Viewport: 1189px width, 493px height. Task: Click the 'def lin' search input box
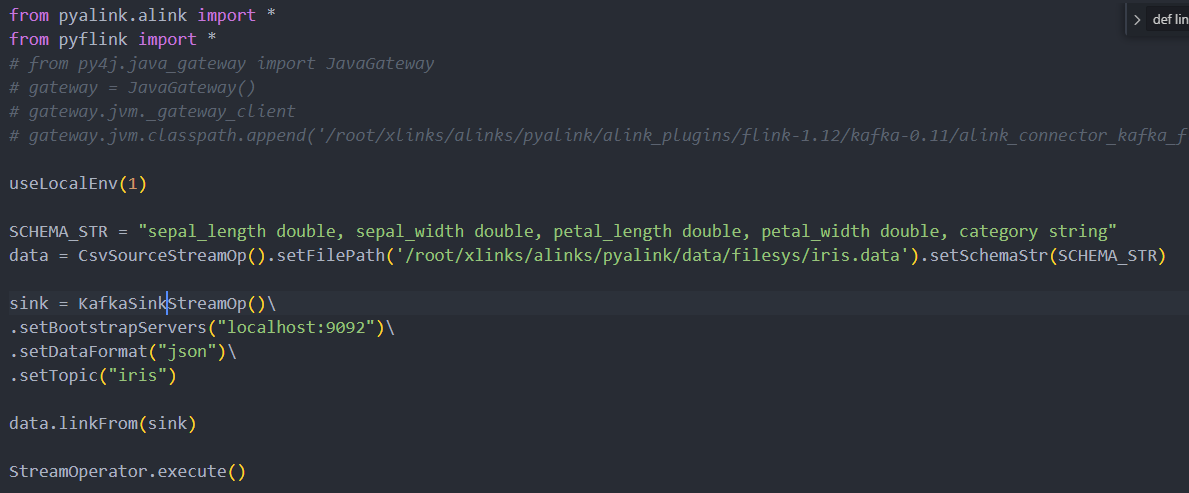(1170, 20)
